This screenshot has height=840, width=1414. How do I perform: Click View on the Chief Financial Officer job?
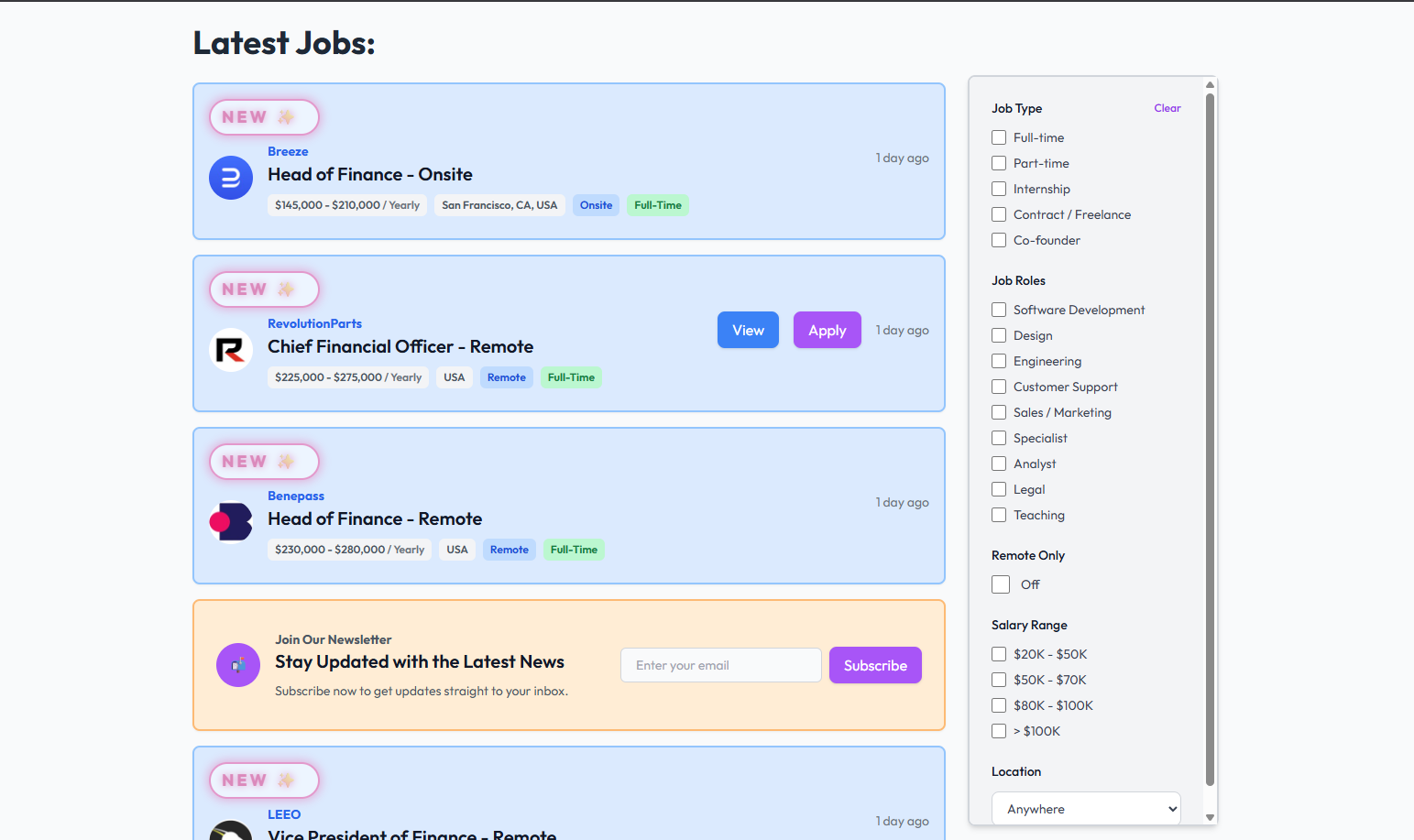tap(748, 330)
